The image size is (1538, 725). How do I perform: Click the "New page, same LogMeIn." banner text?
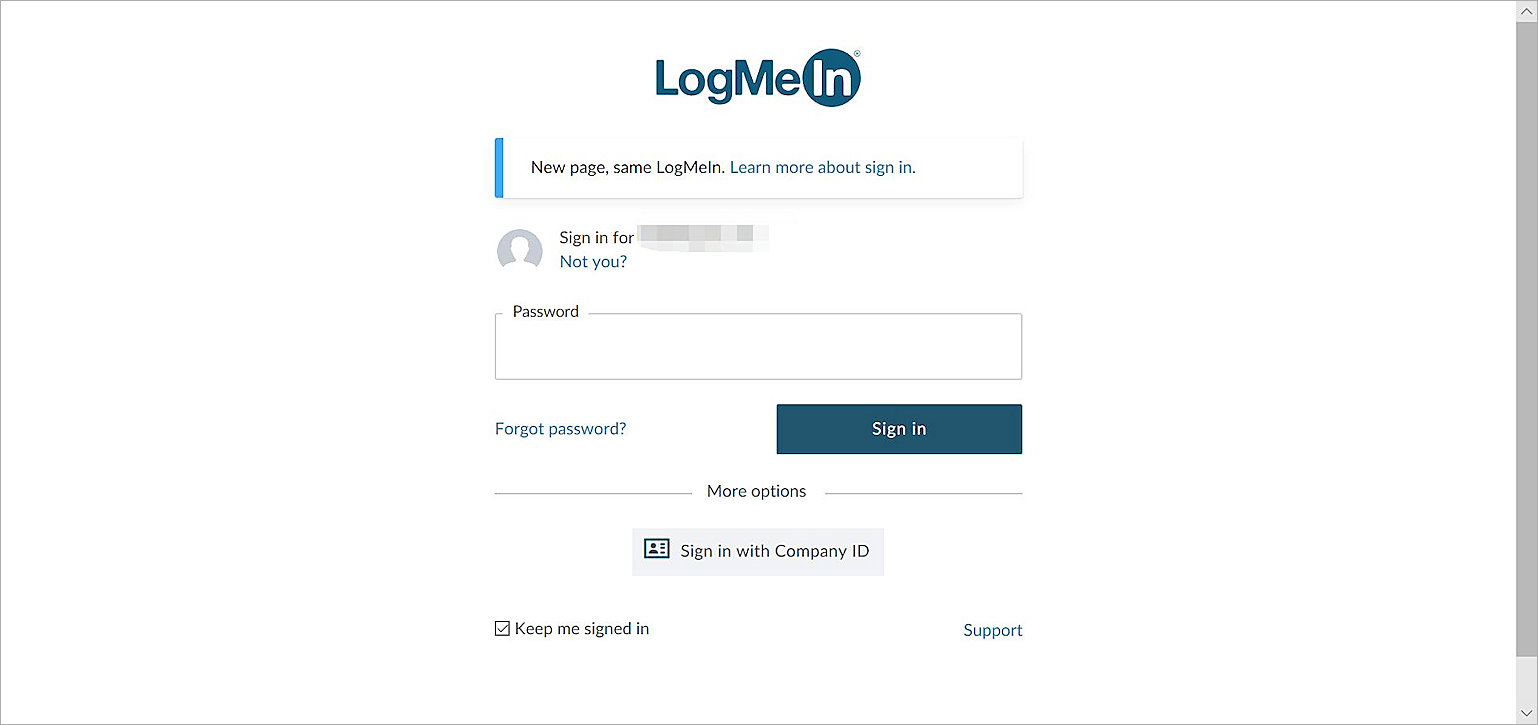[x=627, y=168]
